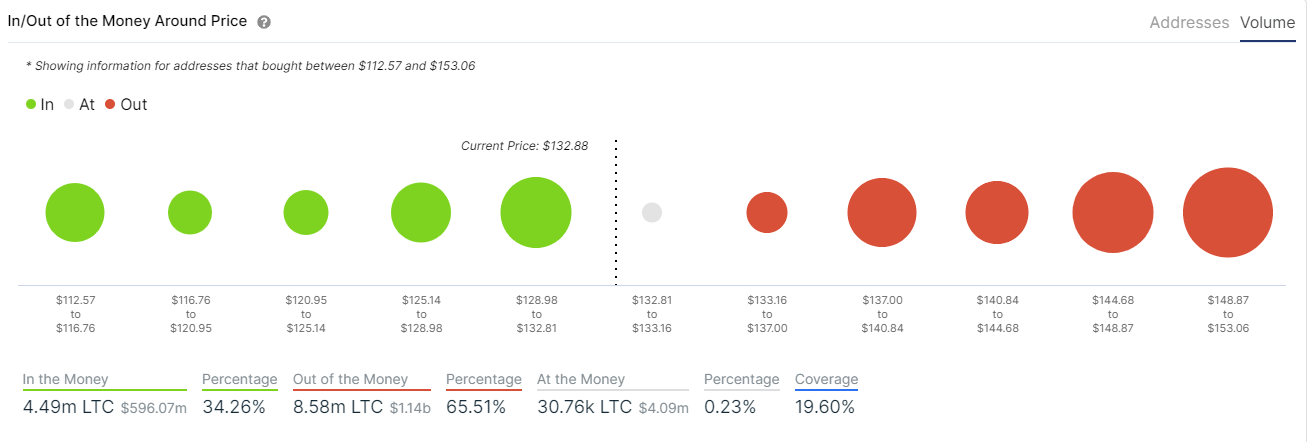The image size is (1307, 442).
Task: Toggle the red Out legend item
Action: click(x=126, y=104)
